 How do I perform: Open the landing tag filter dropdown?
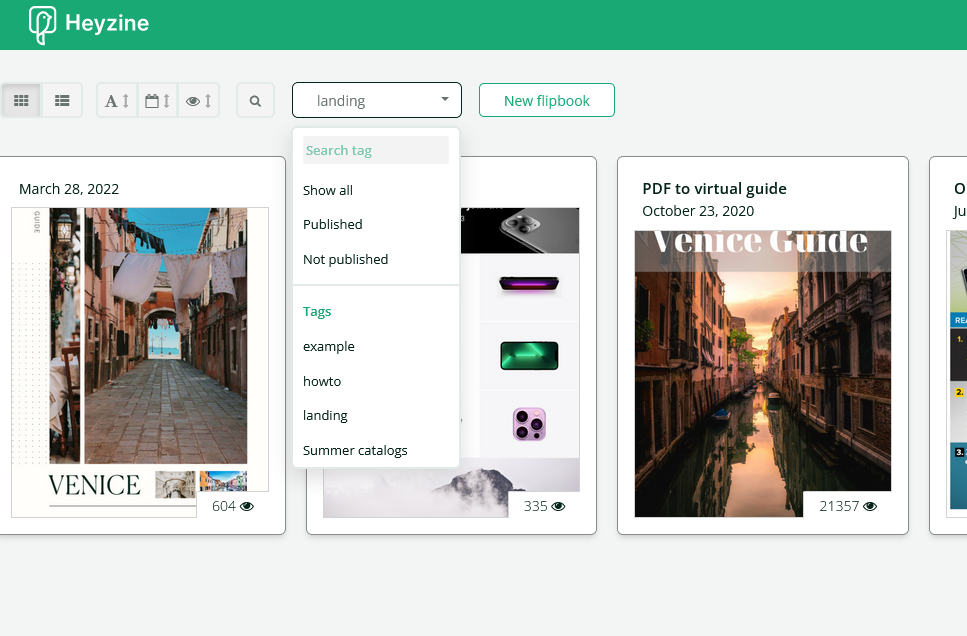[377, 100]
